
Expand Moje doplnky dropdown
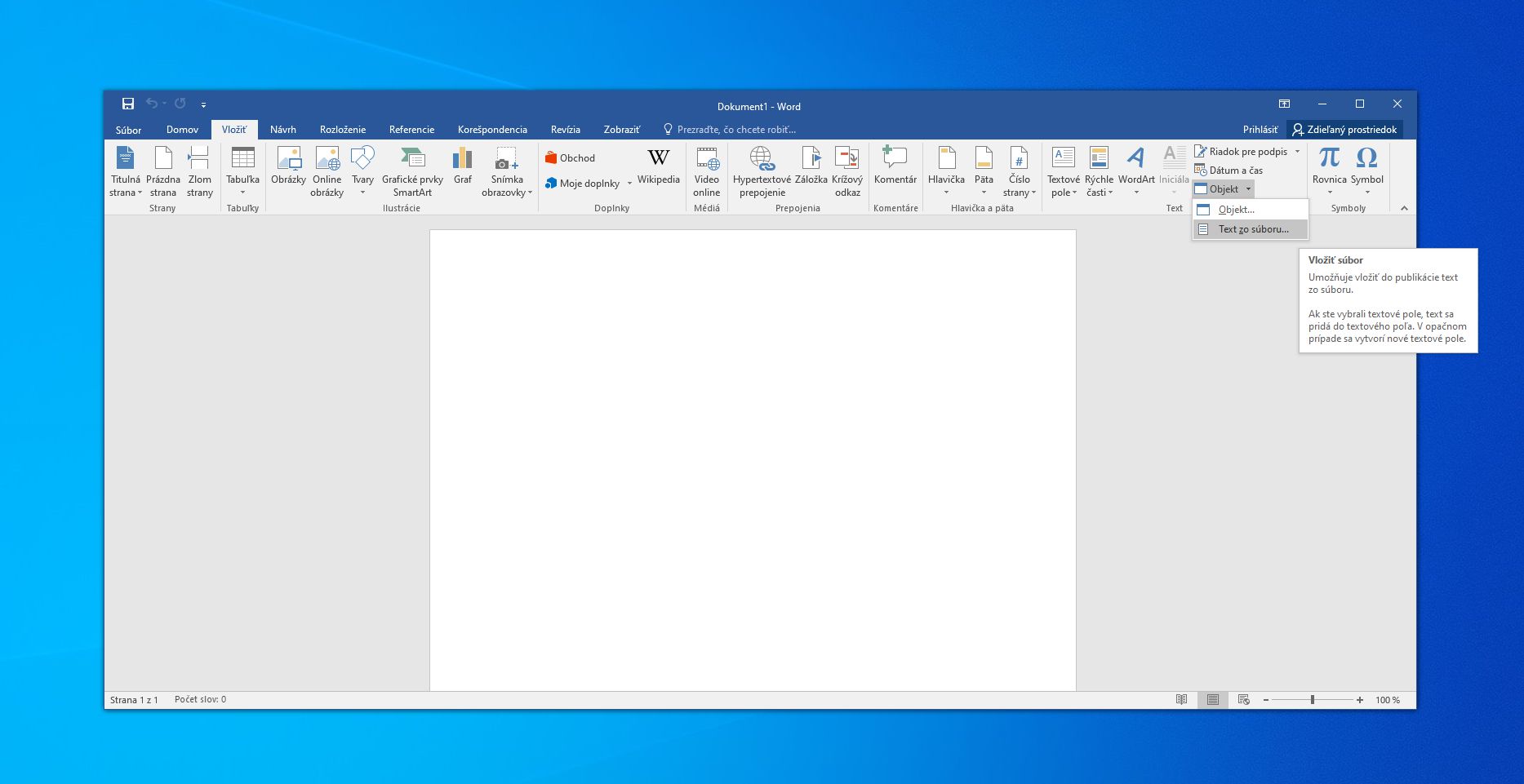point(629,184)
